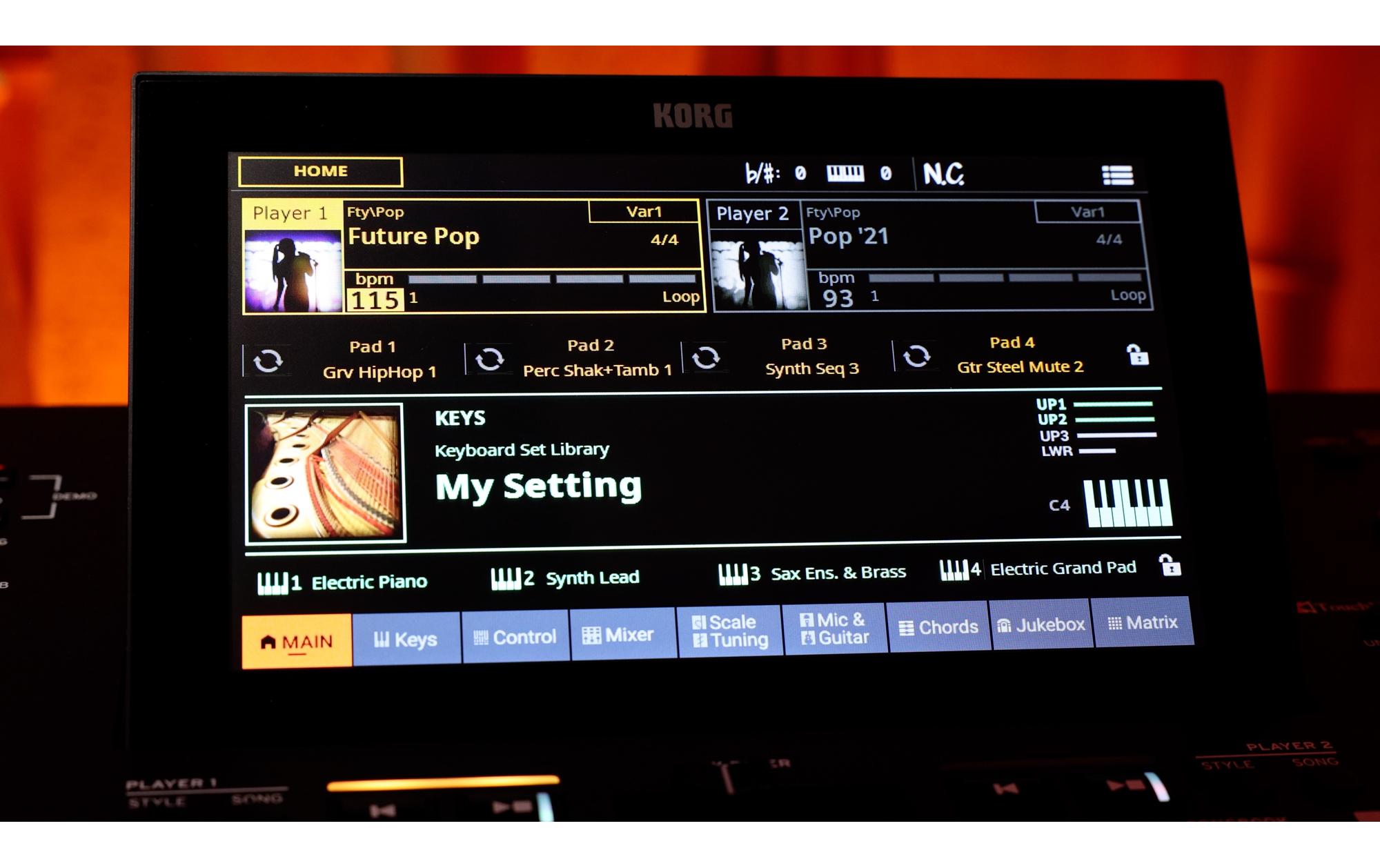Open the Matrix tab
1380x868 pixels.
pyautogui.click(x=1143, y=622)
